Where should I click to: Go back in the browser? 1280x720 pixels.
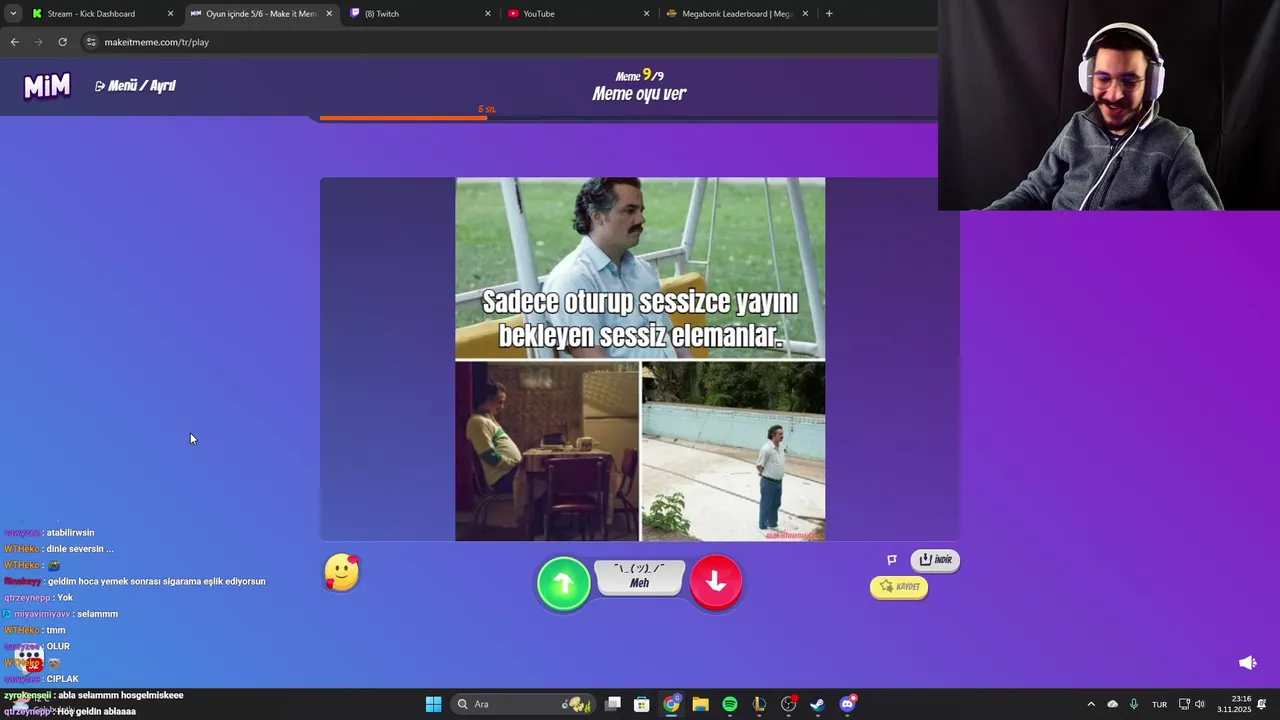click(x=14, y=42)
